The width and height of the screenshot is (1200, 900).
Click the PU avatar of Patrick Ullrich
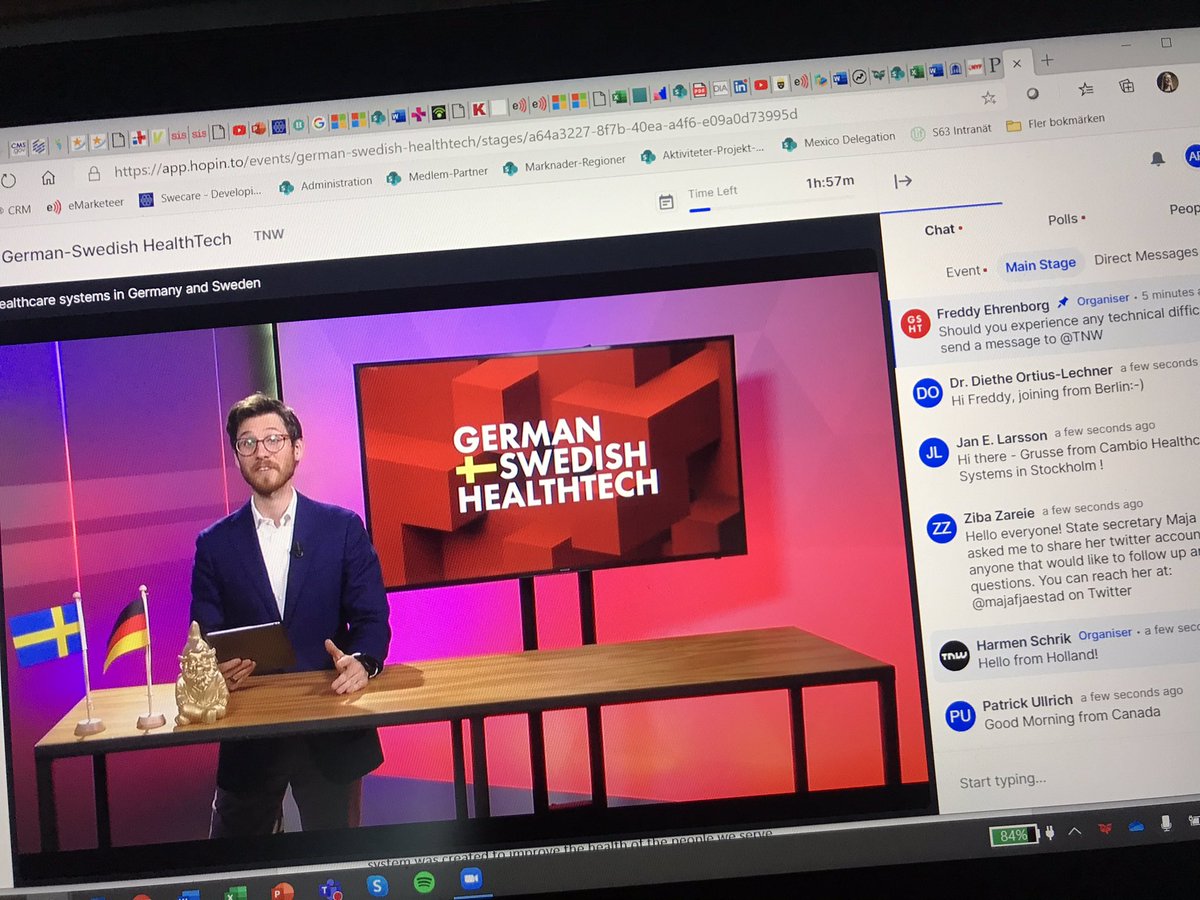pyautogui.click(x=961, y=716)
